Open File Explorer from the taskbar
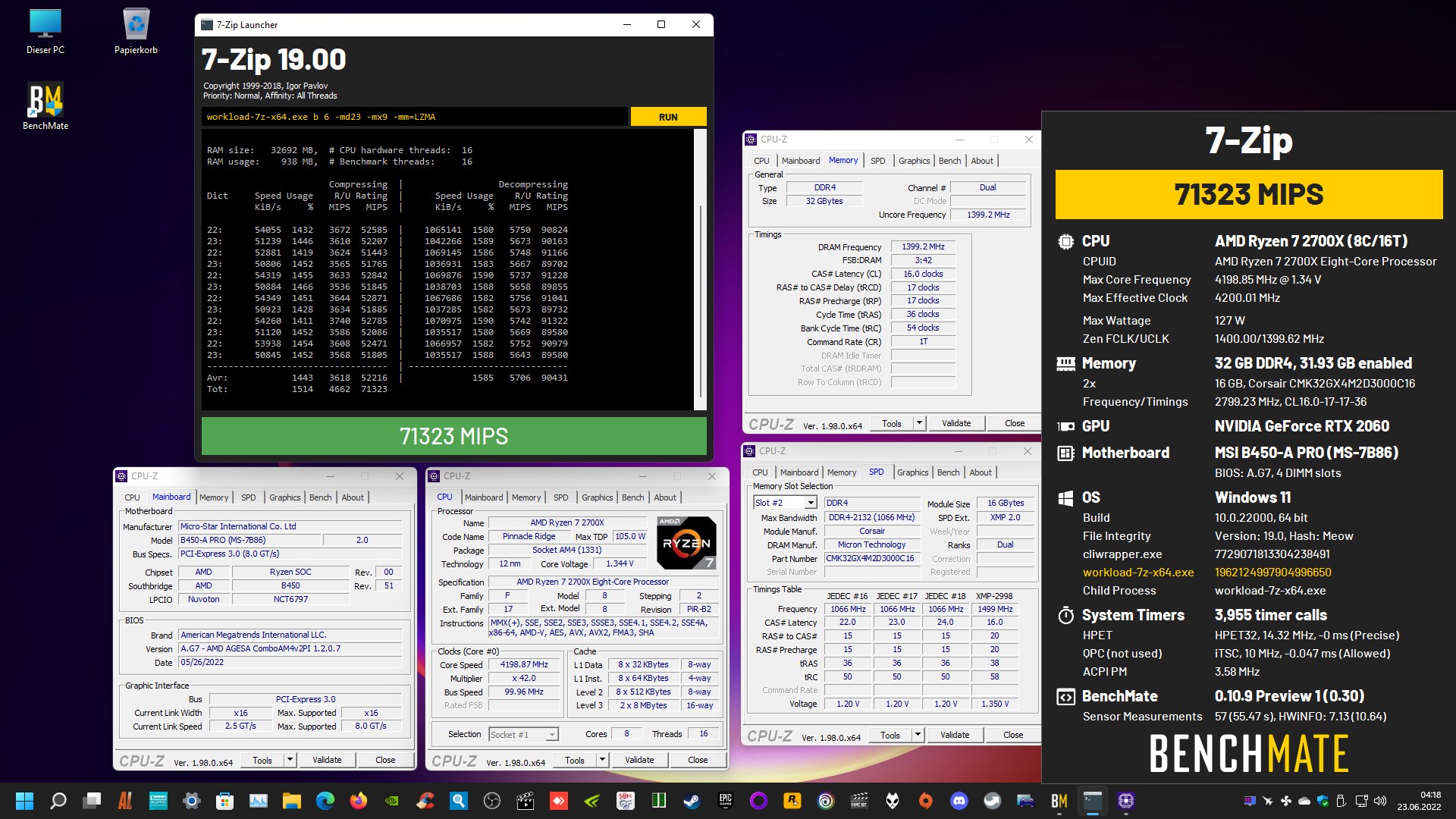The image size is (1456, 819). (292, 801)
